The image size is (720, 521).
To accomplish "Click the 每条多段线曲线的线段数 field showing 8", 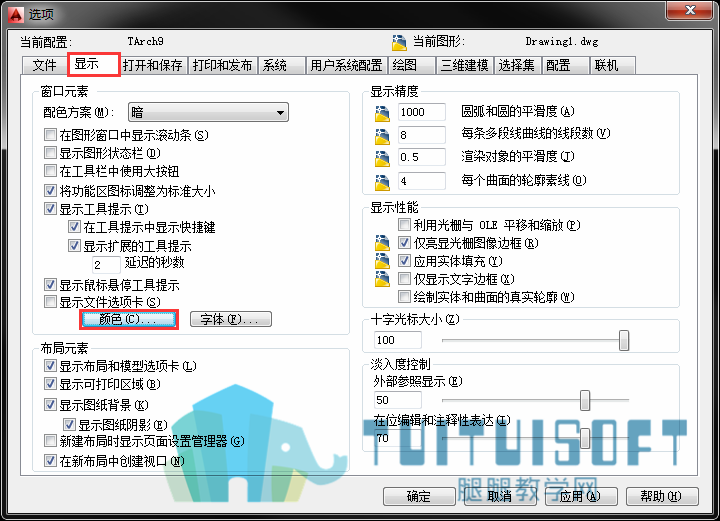I will 422,135.
